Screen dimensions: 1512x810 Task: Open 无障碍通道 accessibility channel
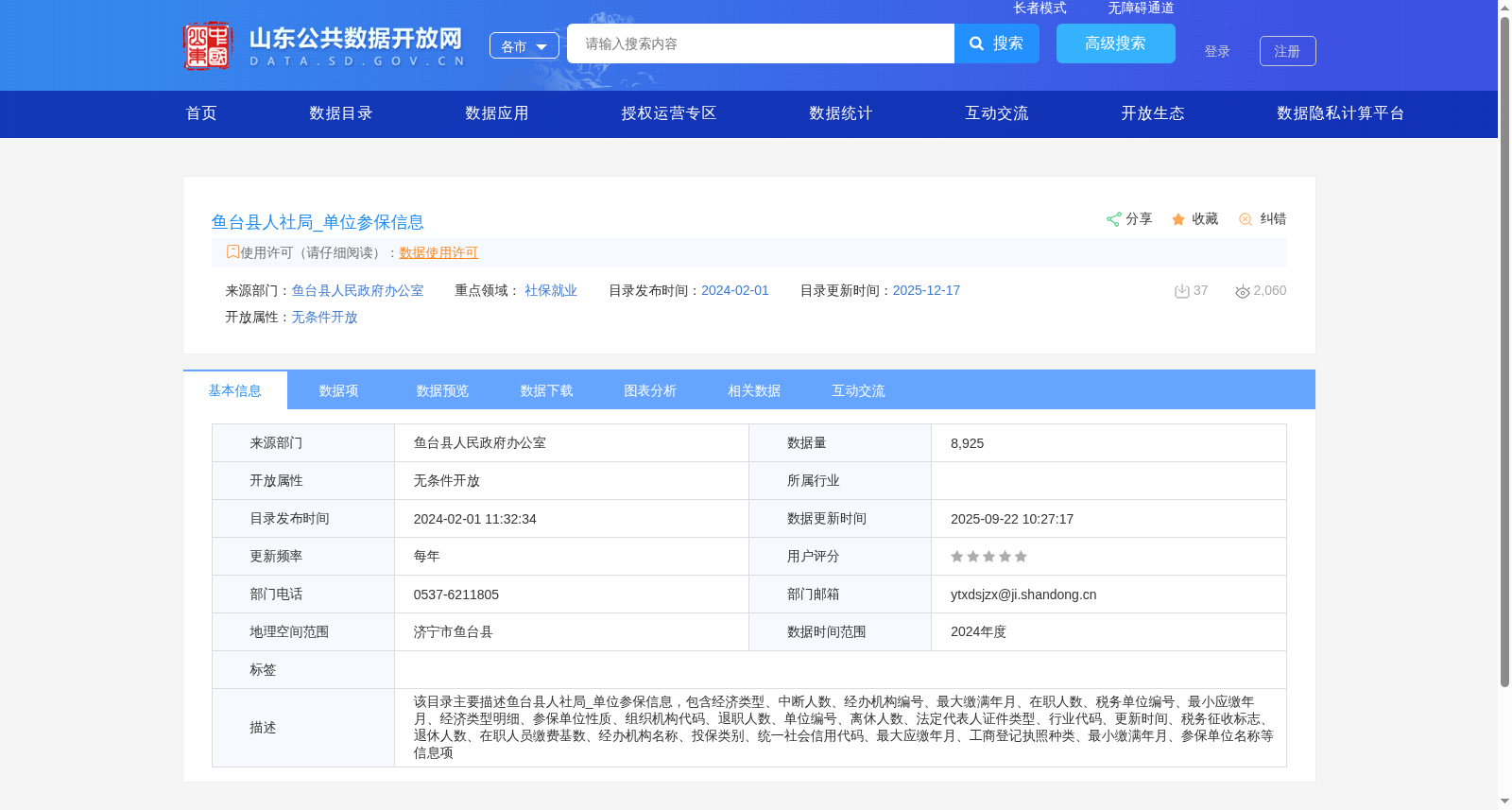(x=1141, y=8)
